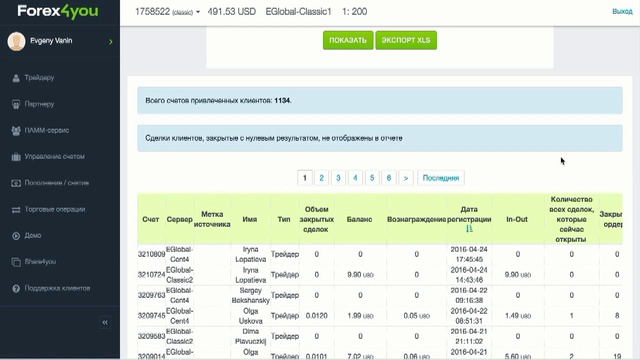Click account number 3210809 cell
This screenshot has height=360, width=640.
(x=151, y=254)
